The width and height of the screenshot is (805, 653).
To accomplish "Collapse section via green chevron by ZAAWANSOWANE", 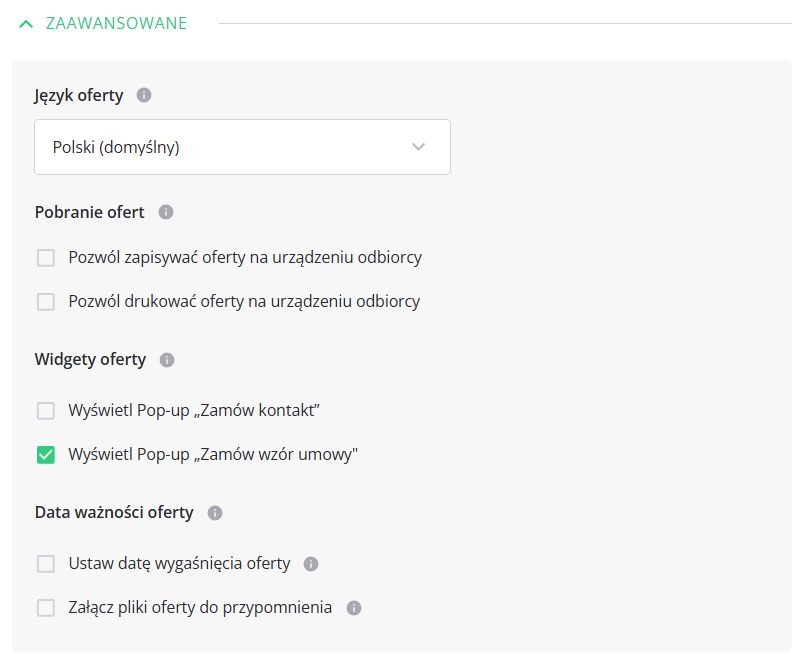I will (26, 24).
